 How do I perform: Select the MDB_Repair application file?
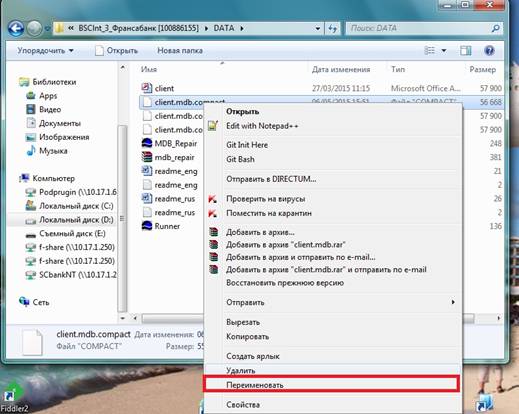[169, 143]
